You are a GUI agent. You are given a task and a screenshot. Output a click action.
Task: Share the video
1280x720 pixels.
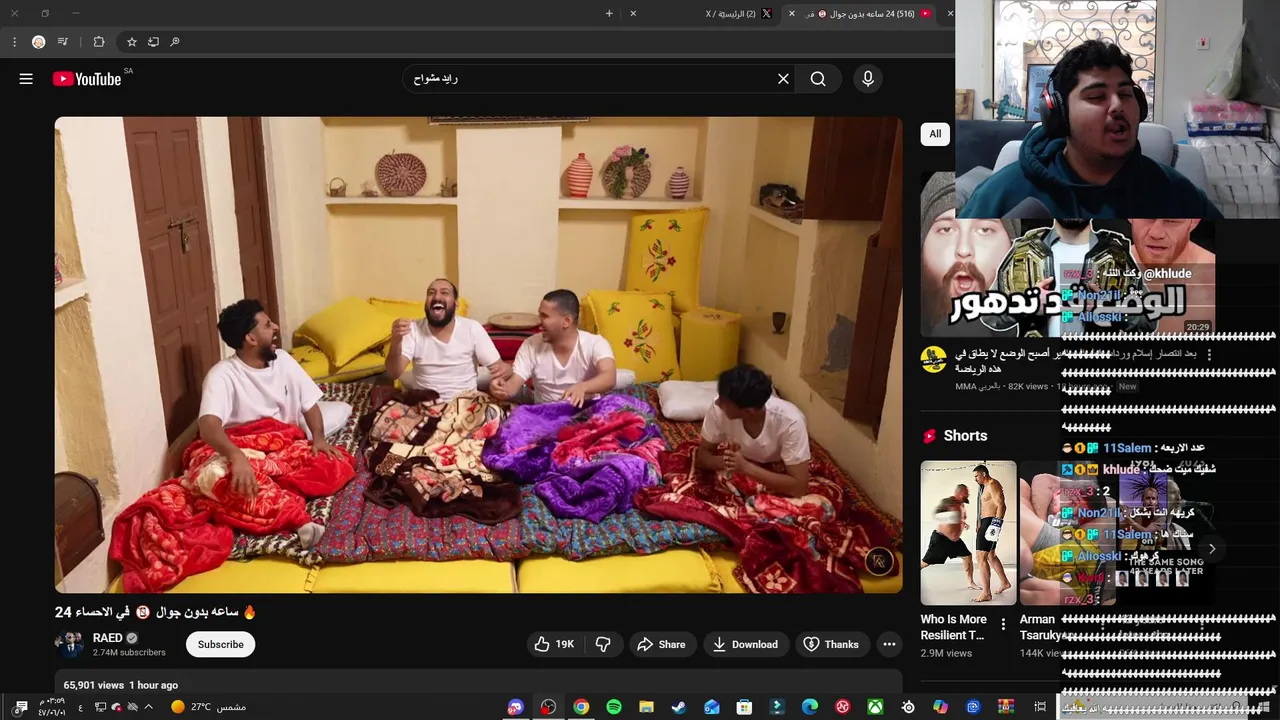661,644
